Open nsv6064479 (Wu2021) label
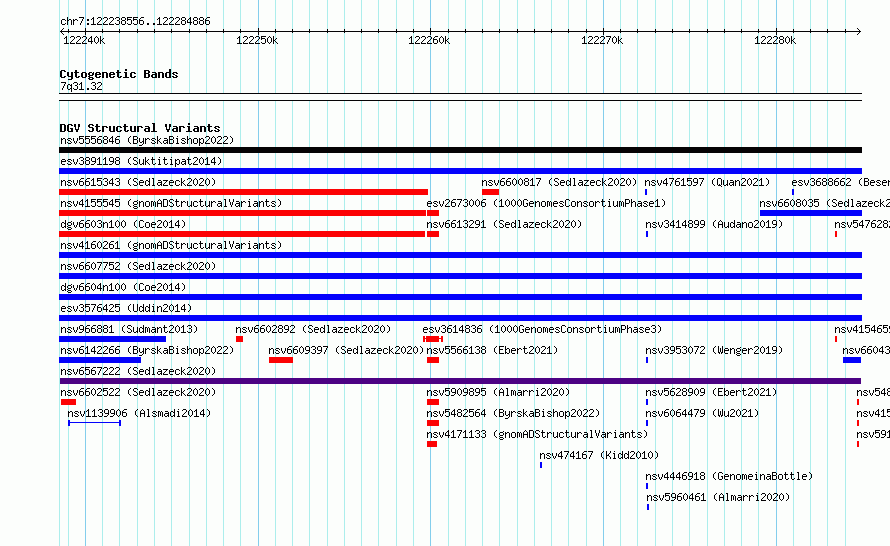Viewport: 890px width, 546px height. [x=702, y=413]
